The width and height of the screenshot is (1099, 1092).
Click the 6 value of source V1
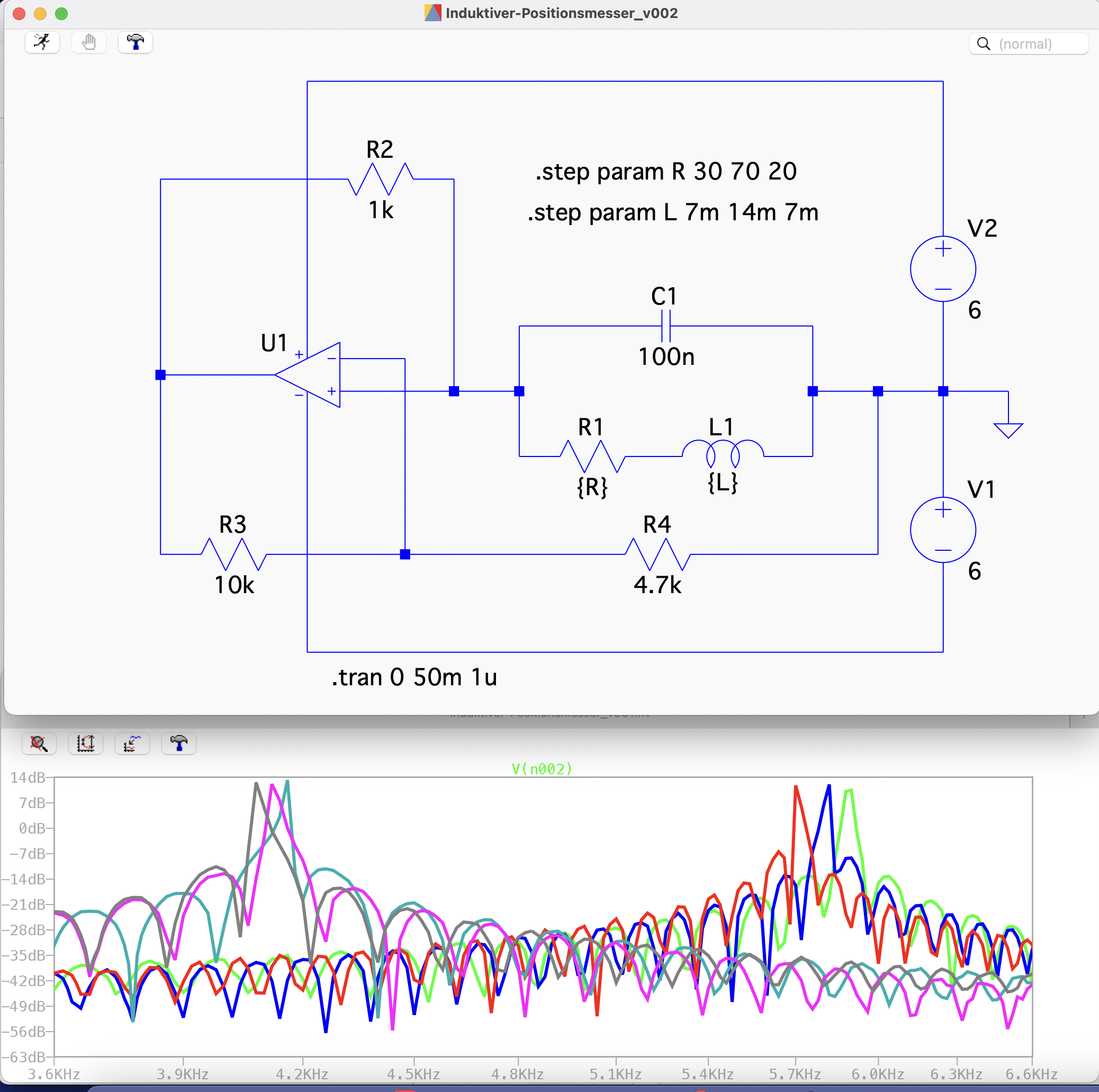click(x=975, y=571)
